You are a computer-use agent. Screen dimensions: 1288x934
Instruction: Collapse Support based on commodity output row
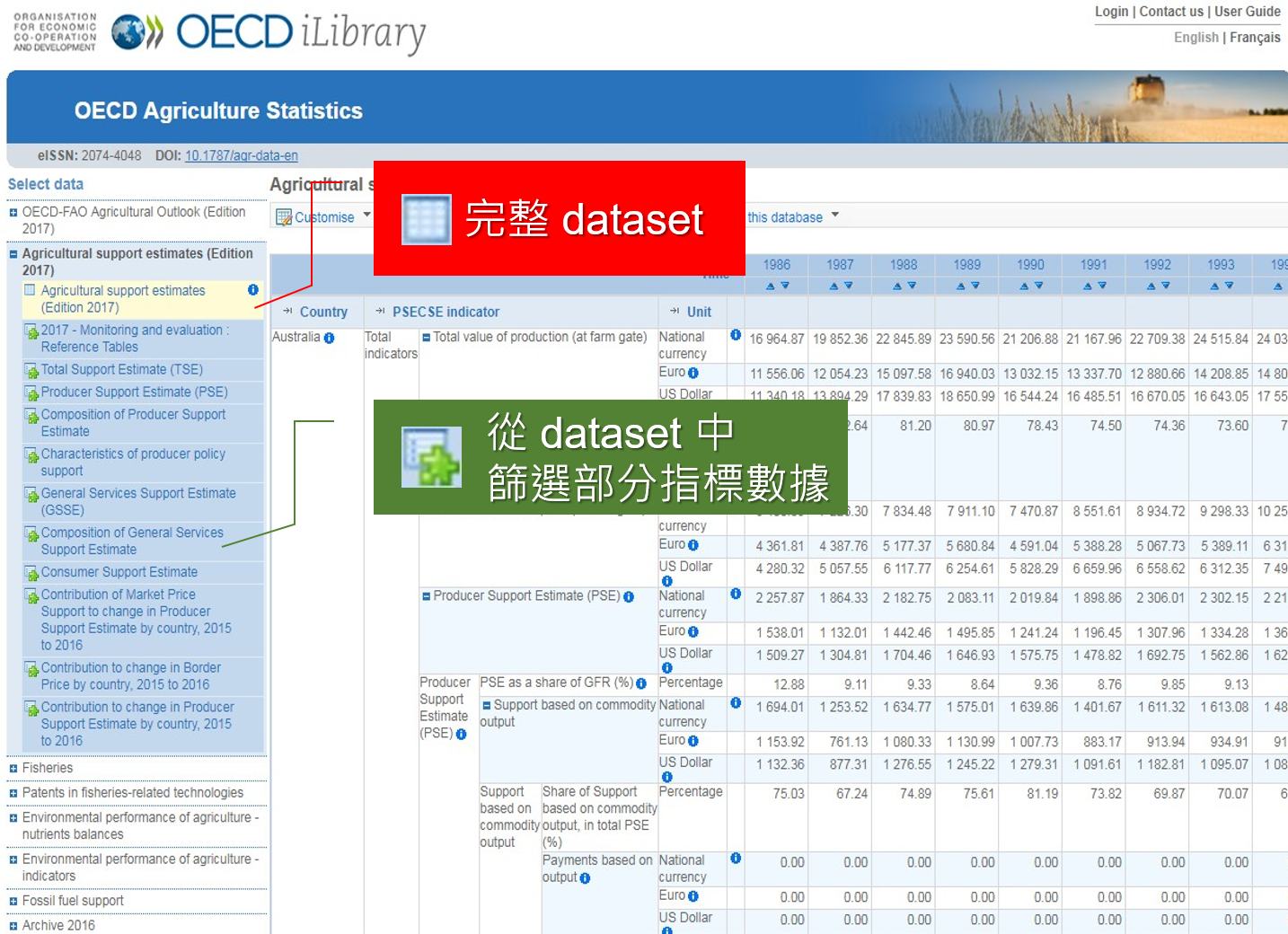487,706
